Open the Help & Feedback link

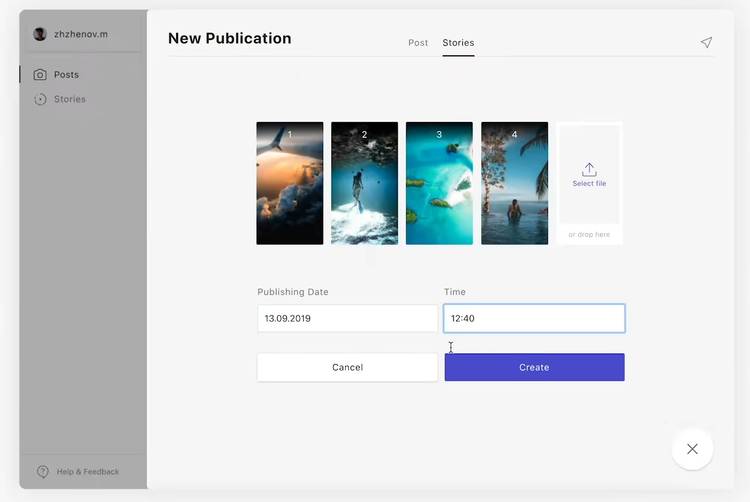coord(88,471)
